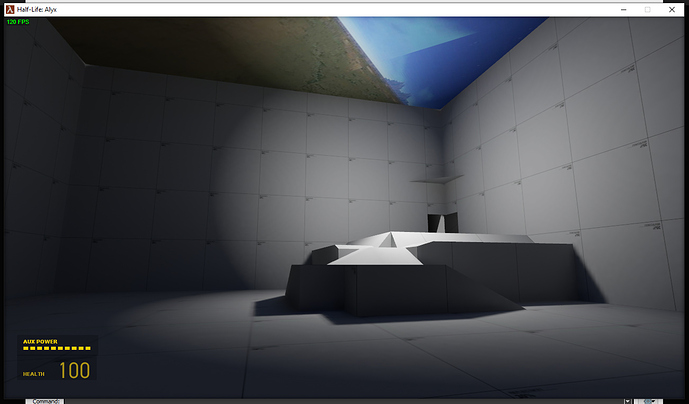Click the floating shelf on the back wall
The image size is (689, 404).
point(436,180)
